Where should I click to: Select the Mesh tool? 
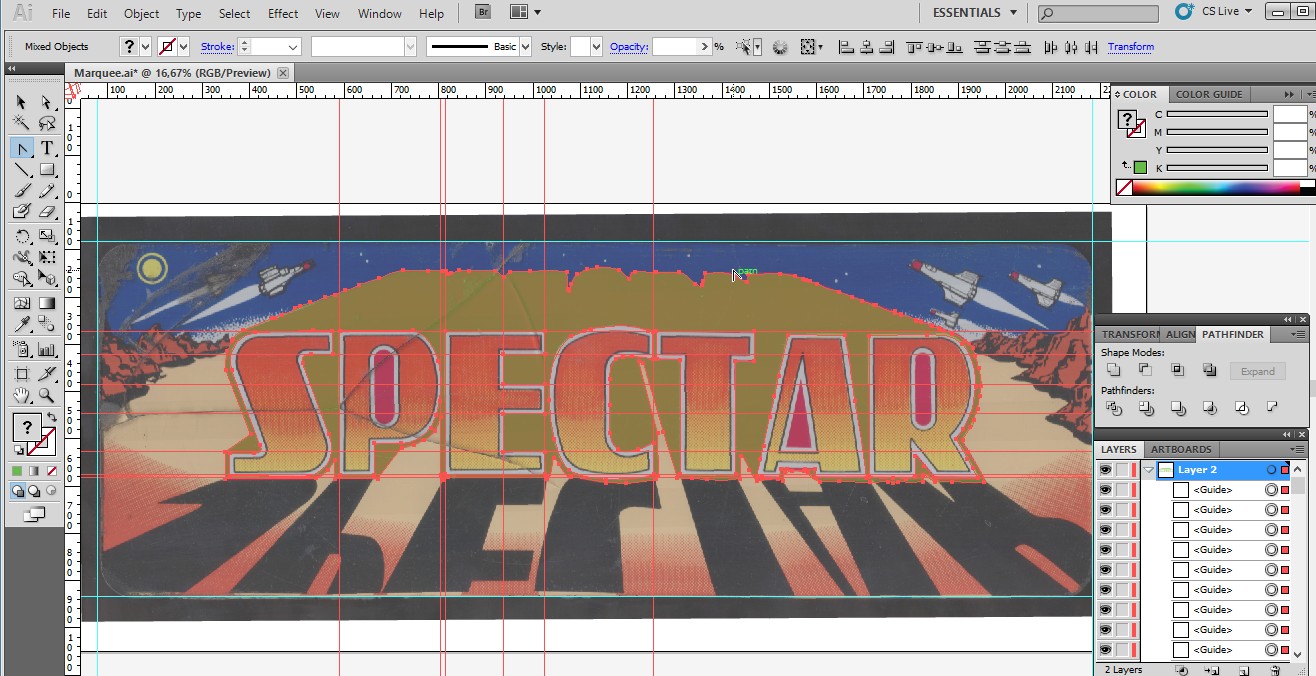21,304
